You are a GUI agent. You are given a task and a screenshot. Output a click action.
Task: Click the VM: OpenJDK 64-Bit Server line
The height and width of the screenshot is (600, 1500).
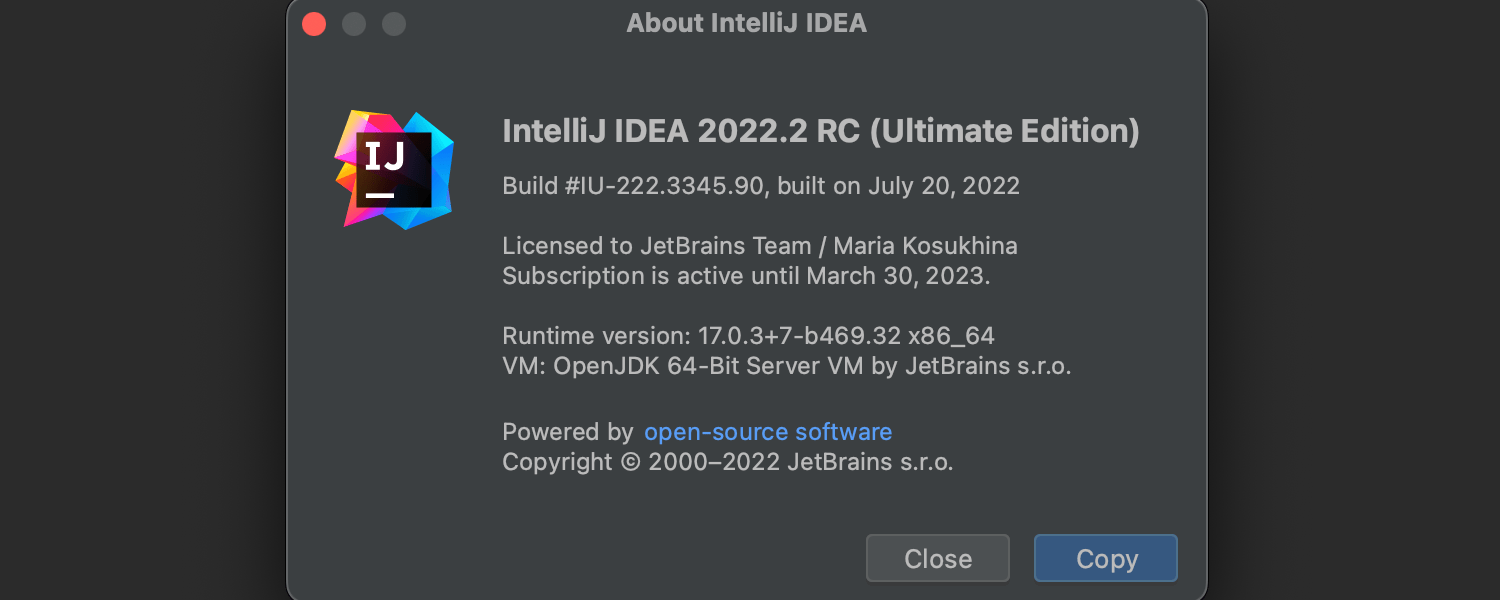click(x=786, y=366)
